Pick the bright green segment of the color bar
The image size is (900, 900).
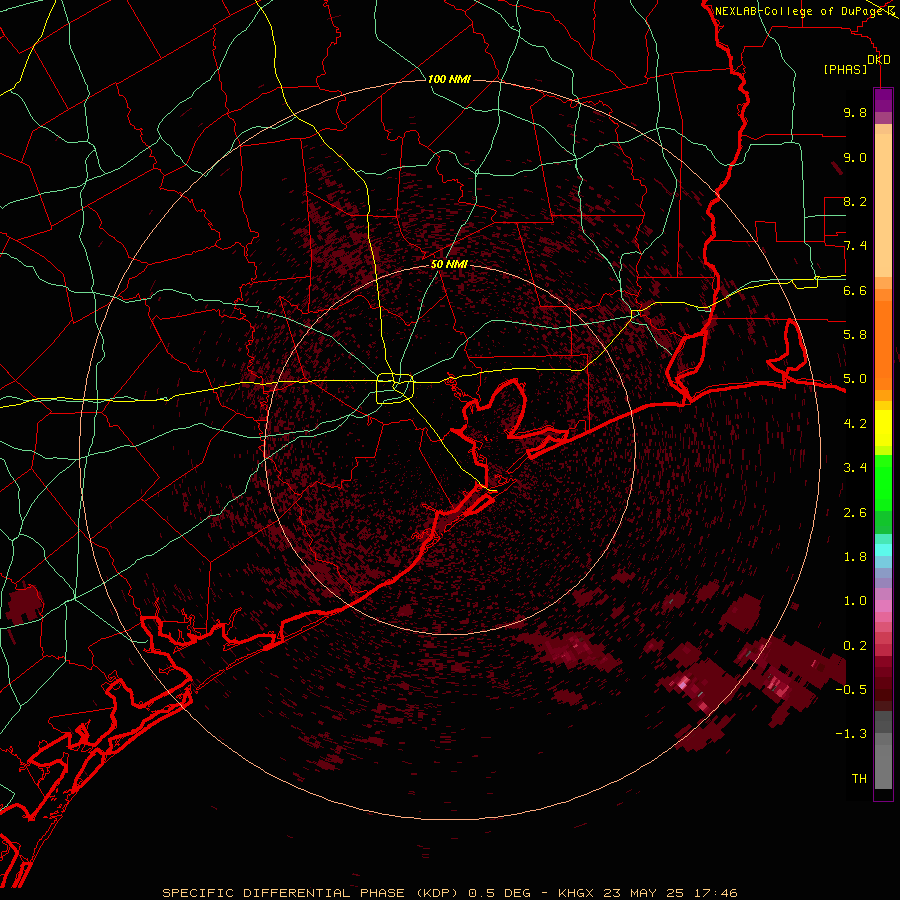point(883,482)
